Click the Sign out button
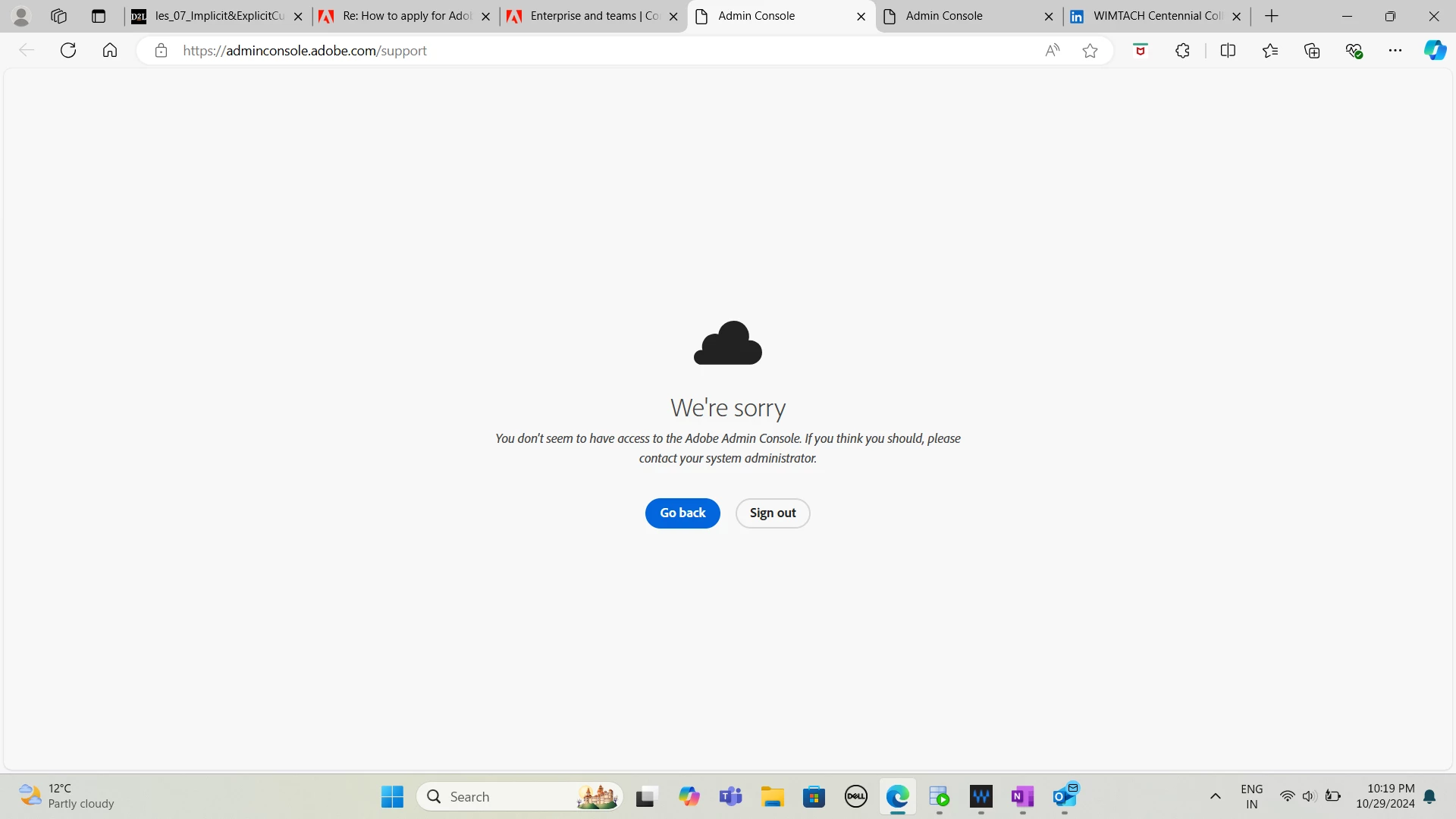Screen dimensions: 1456x819 coord(772,513)
